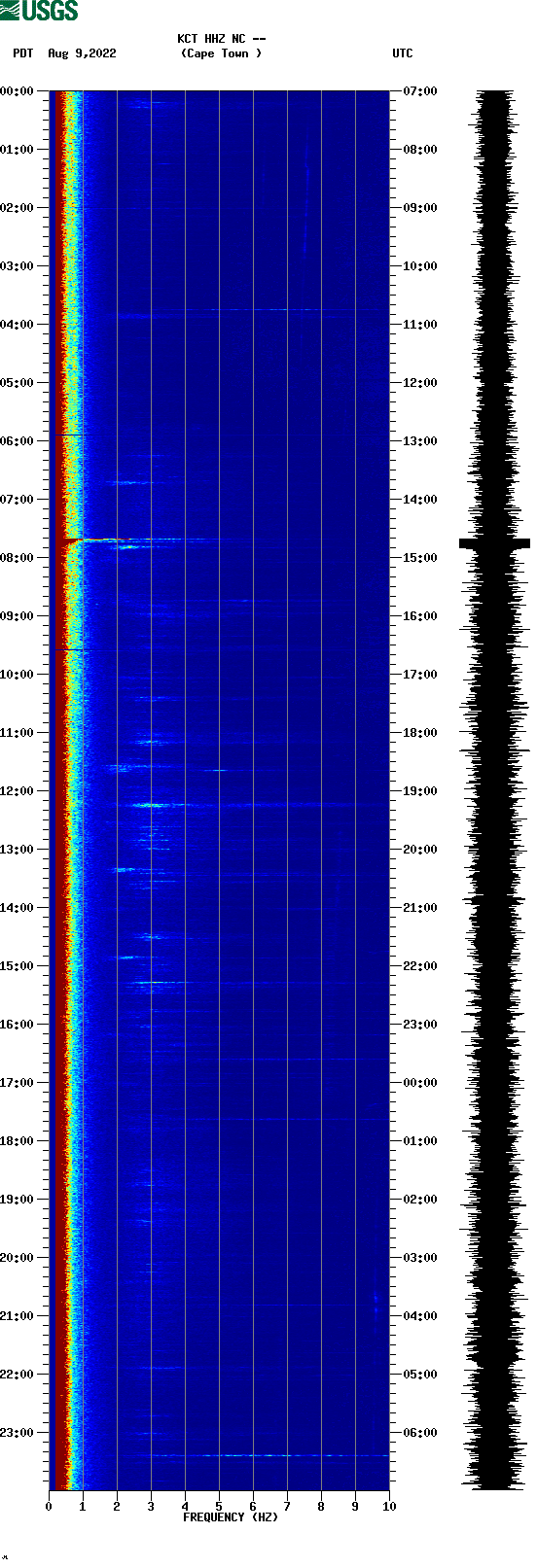Image resolution: width=537 pixels, height=1568 pixels.
Task: Click the 03:00 PDT time label
Action: pos(18,266)
